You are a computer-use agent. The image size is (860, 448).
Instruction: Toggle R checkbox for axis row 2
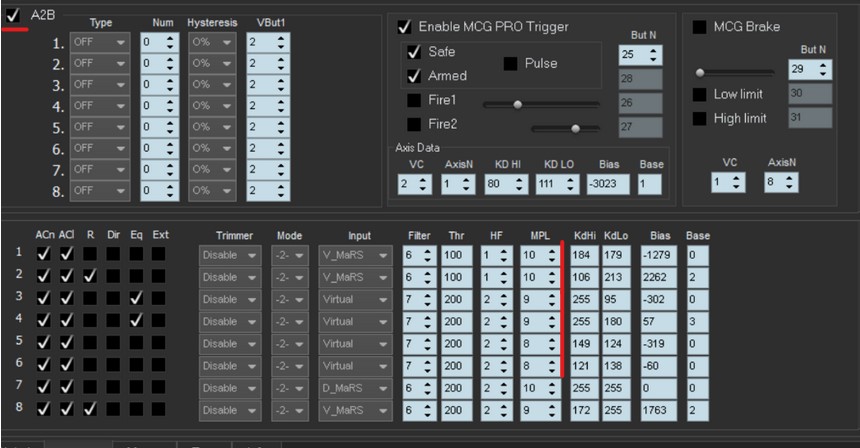tap(90, 276)
